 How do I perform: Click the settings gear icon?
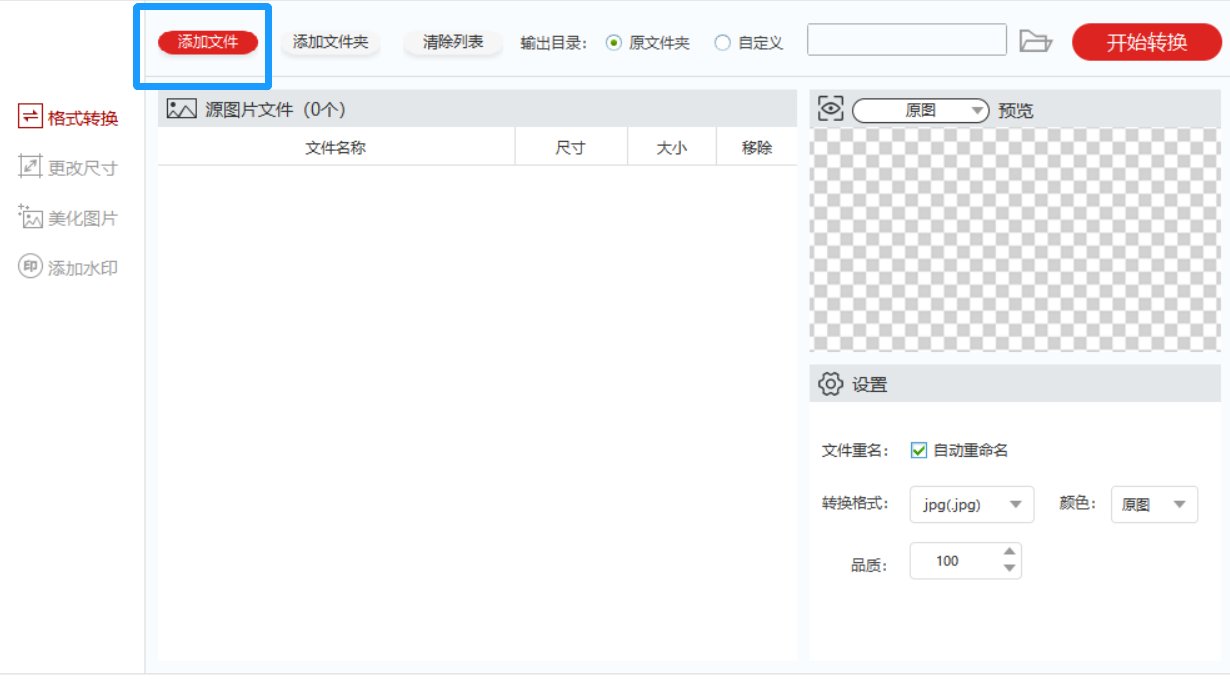[829, 384]
